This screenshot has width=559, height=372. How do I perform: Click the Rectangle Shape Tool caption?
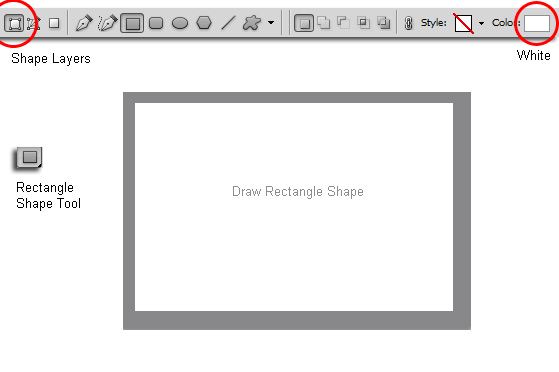pos(48,195)
